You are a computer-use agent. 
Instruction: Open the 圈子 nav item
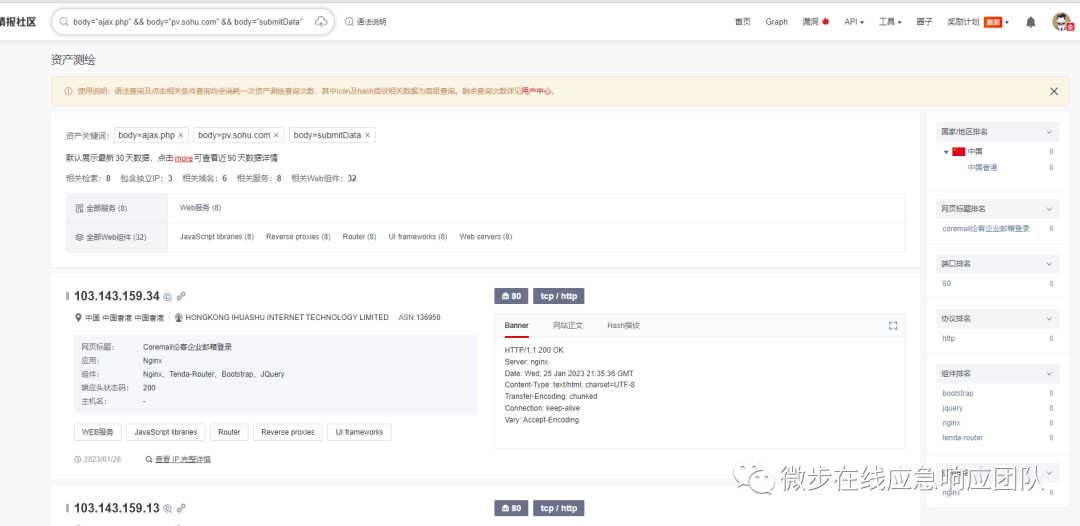[924, 22]
